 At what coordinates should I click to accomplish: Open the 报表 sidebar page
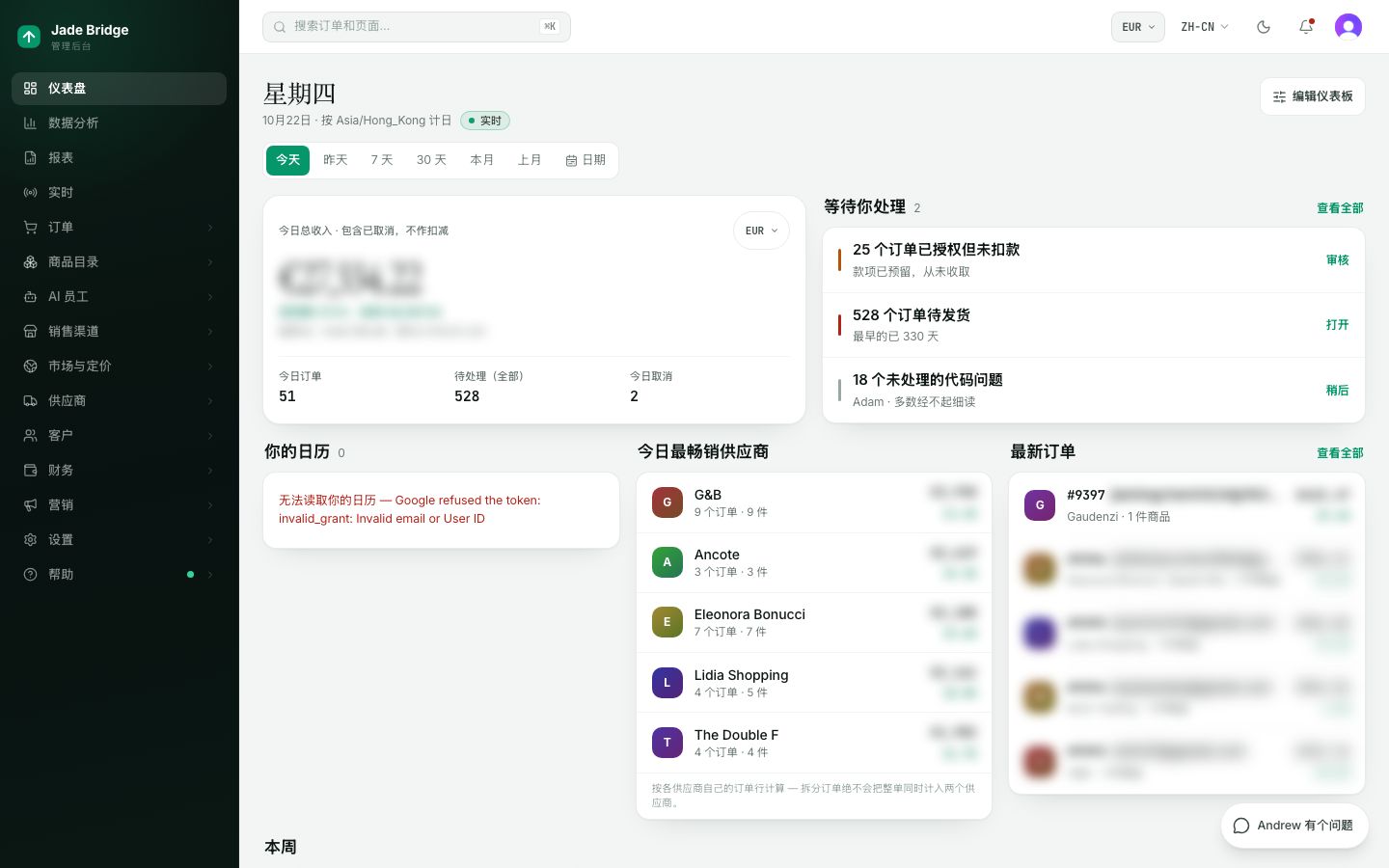tap(119, 157)
